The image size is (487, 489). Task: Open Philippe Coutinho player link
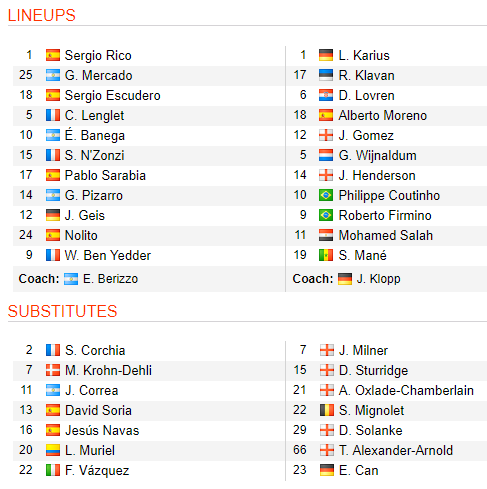coord(389,196)
